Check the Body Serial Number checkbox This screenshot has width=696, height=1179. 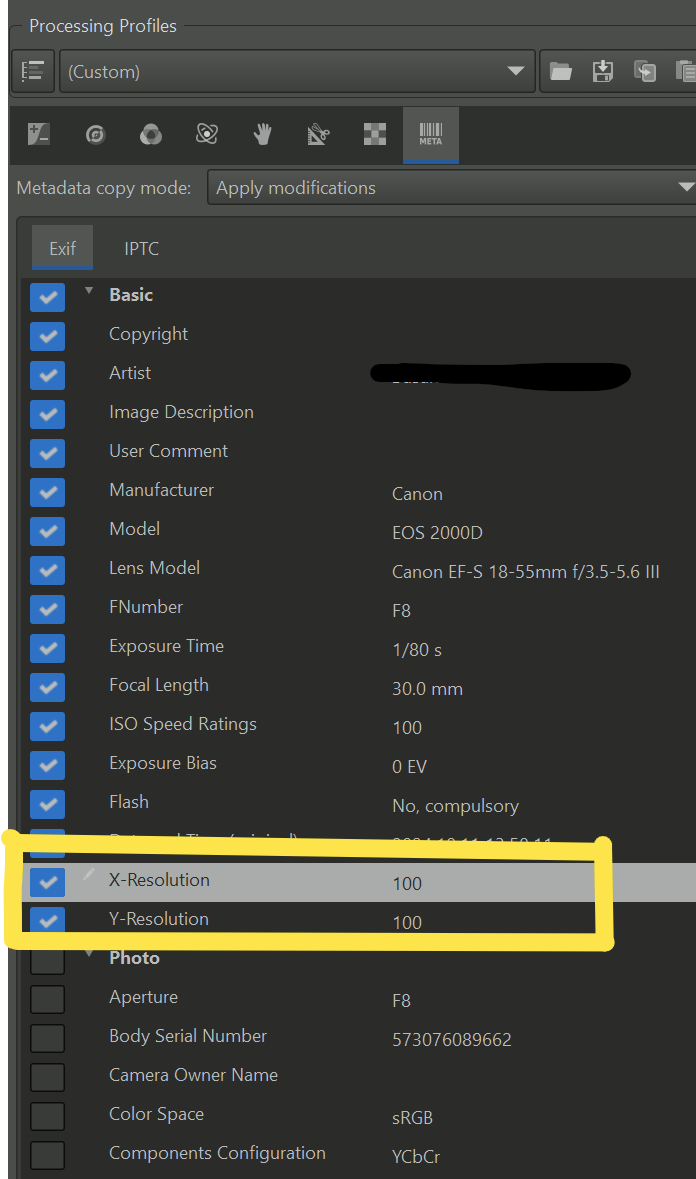(47, 1039)
